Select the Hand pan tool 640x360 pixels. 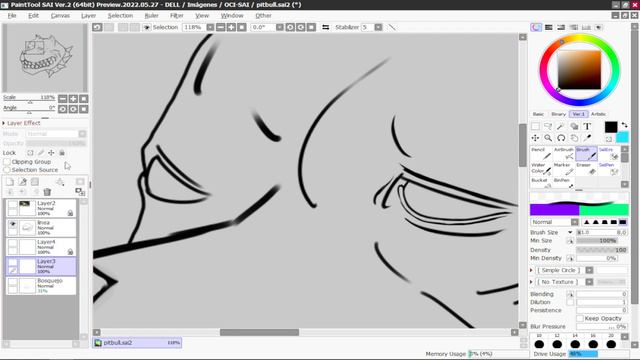point(574,138)
